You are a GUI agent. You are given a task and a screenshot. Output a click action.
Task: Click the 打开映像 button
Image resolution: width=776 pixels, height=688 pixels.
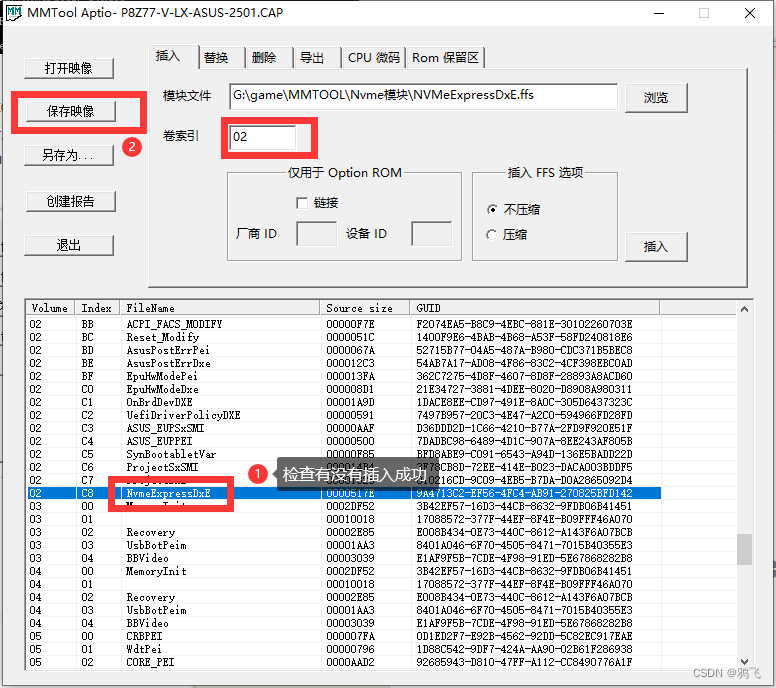69,68
